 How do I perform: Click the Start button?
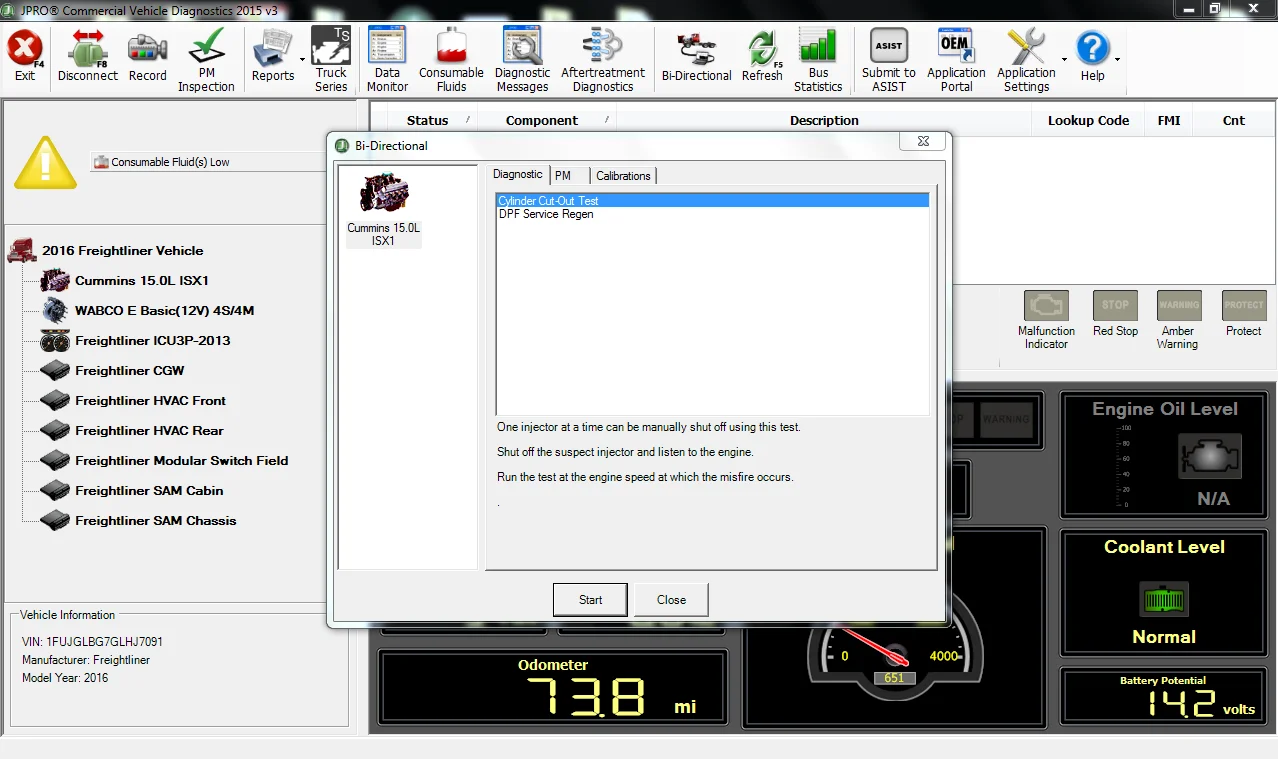click(x=590, y=600)
